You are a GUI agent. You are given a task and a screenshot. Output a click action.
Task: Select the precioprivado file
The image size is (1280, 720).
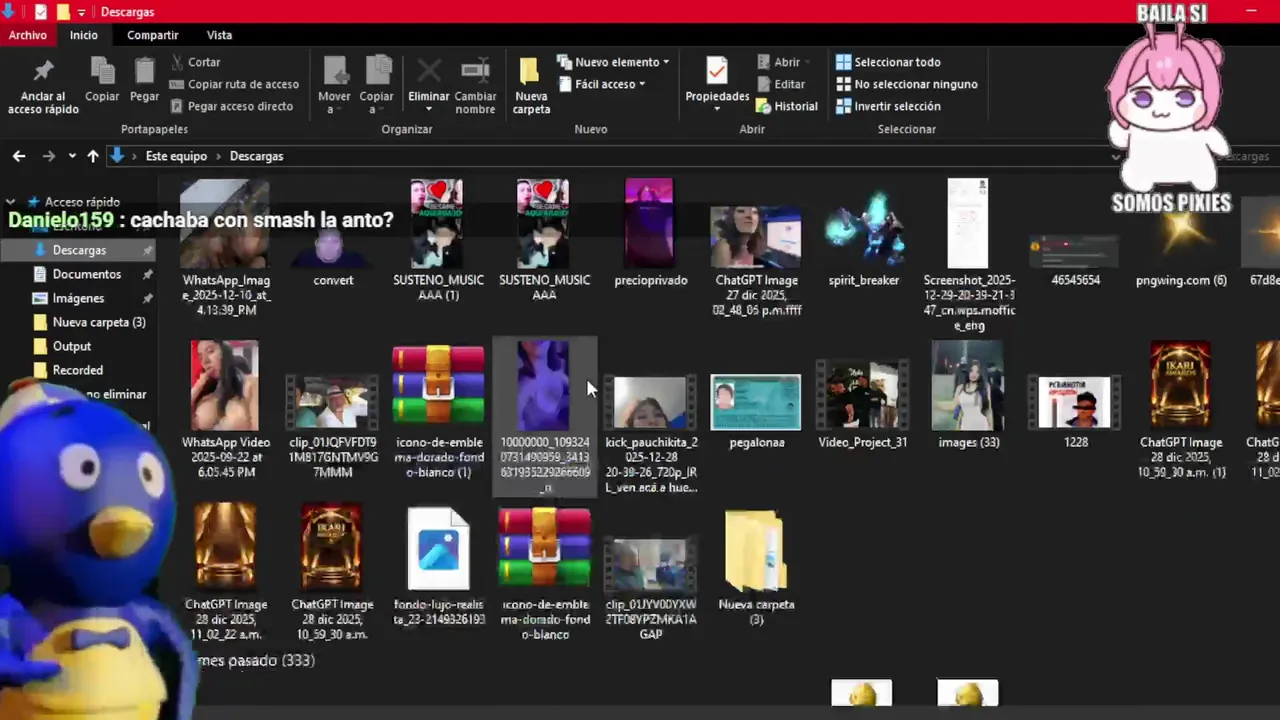pyautogui.click(x=650, y=235)
